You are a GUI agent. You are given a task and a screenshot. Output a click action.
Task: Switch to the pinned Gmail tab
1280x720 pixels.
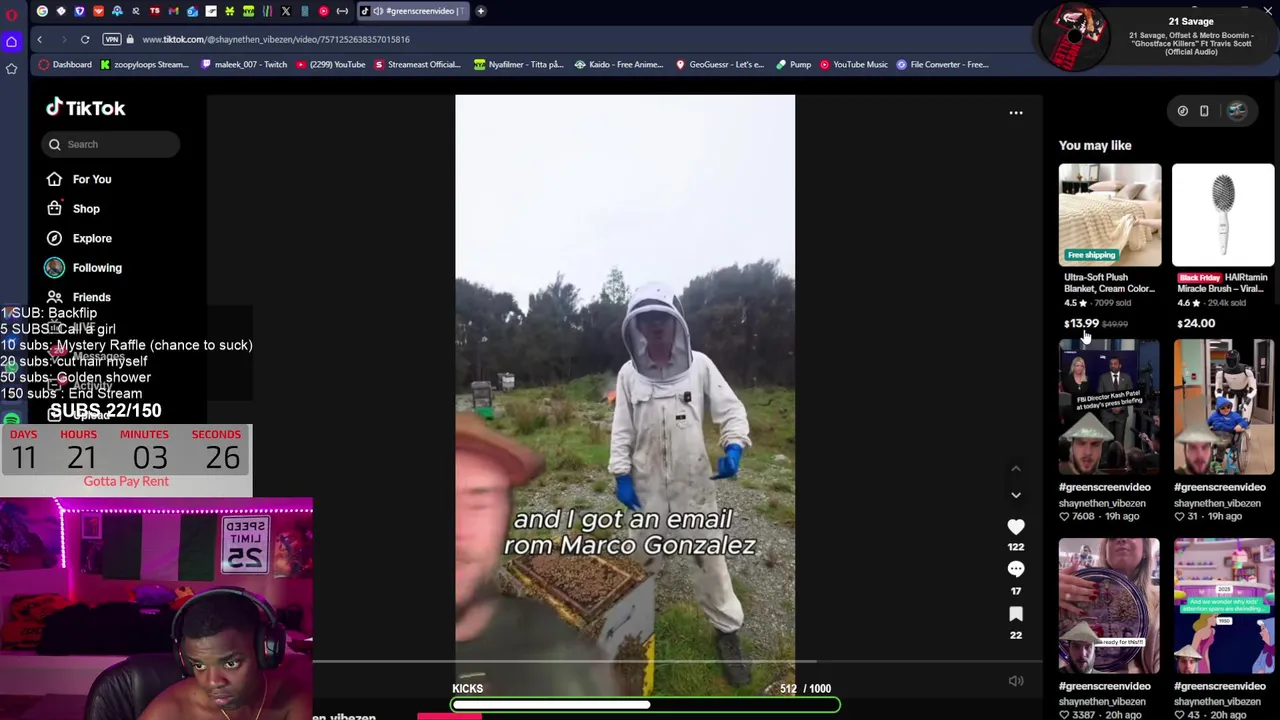[173, 11]
